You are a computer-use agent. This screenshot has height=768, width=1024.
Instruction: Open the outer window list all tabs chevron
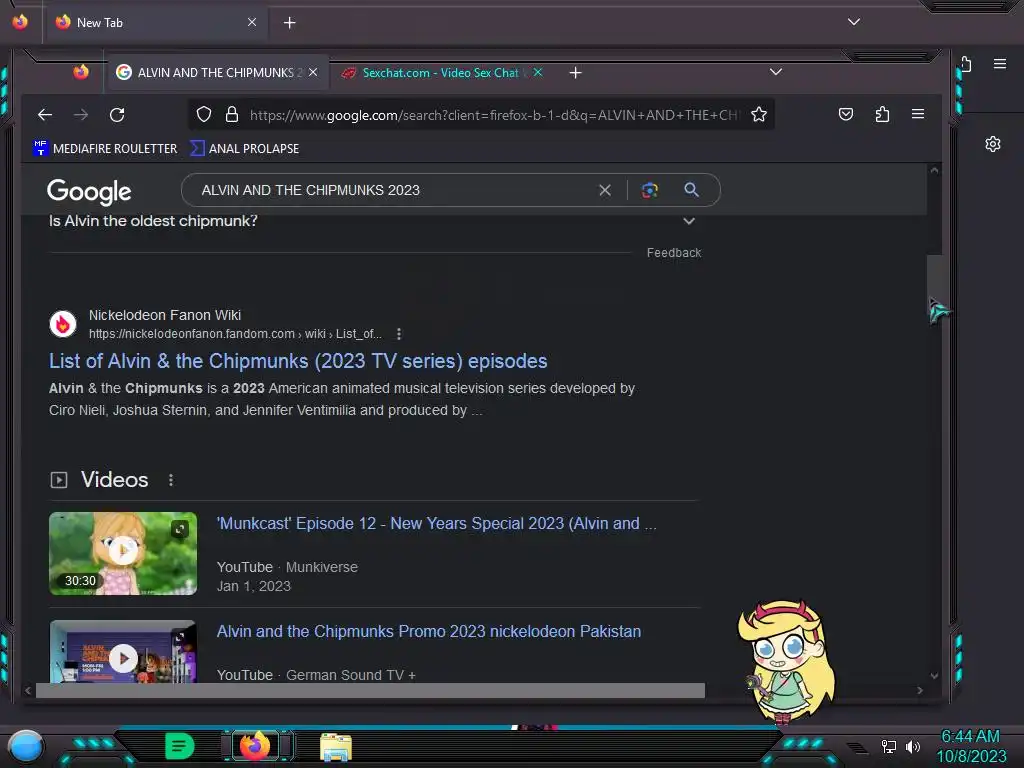[x=854, y=22]
